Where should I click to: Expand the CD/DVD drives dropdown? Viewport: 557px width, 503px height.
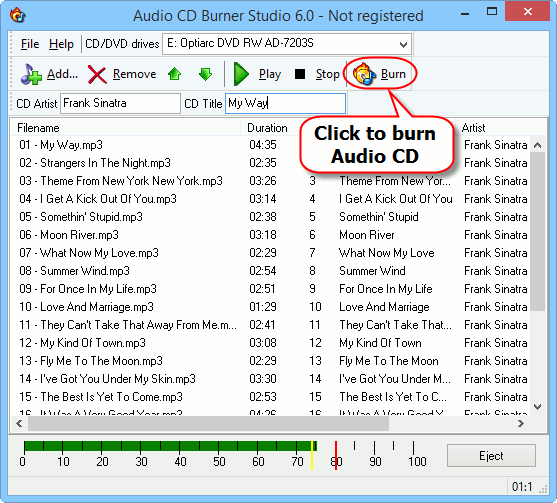[403, 44]
